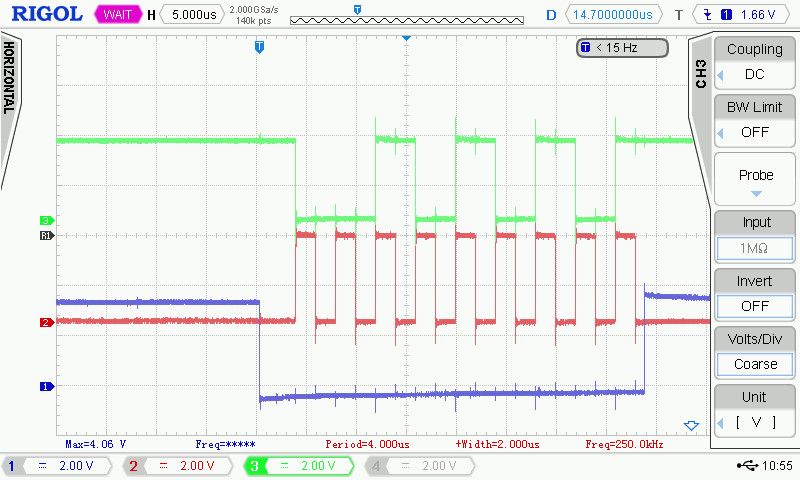Image resolution: width=800 pixels, height=480 pixels.
Task: Click the 10:55 clock display
Action: click(x=777, y=465)
